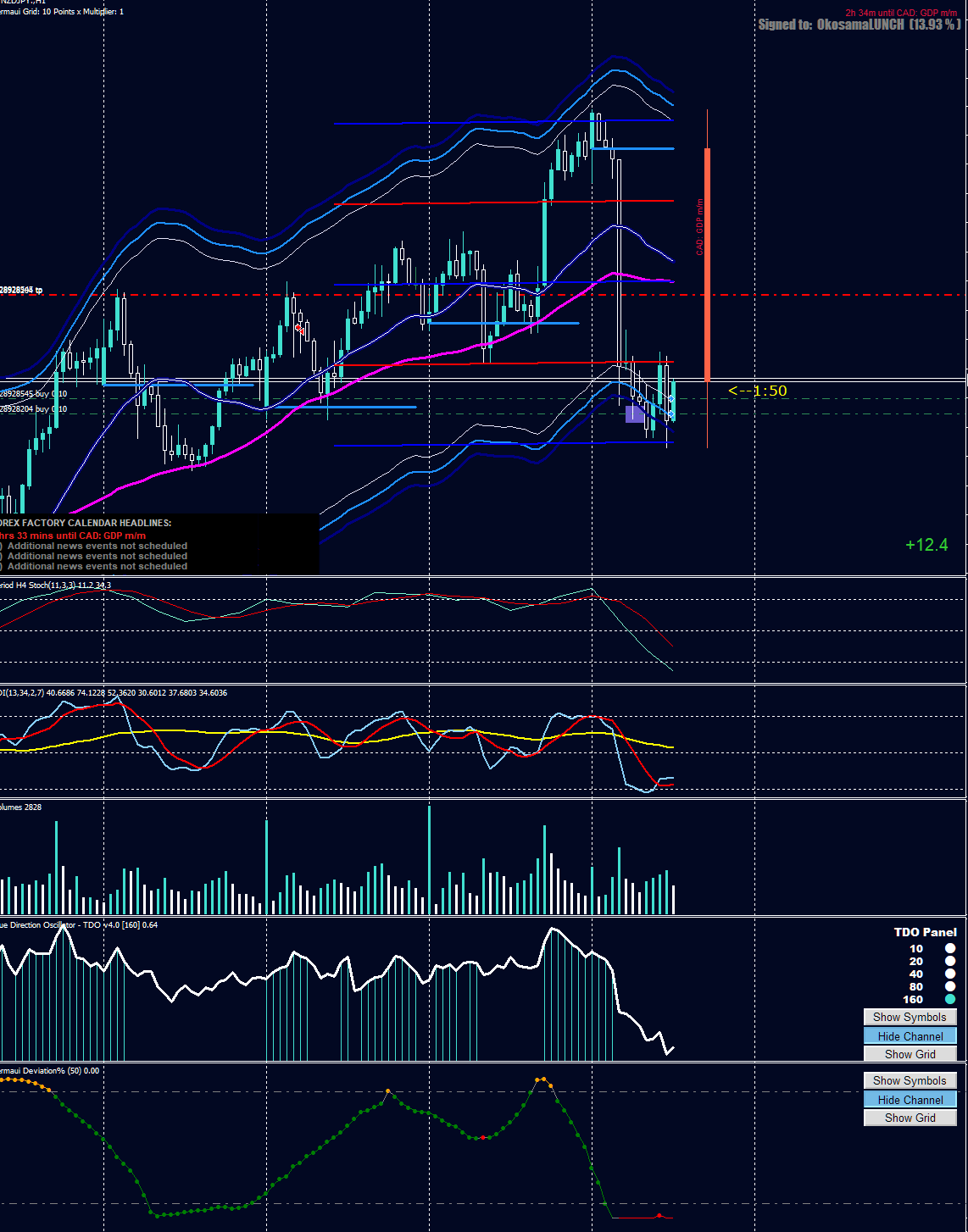
Task: Click the '2h 34m until CAD: GDP m/m' header
Action: (x=901, y=13)
